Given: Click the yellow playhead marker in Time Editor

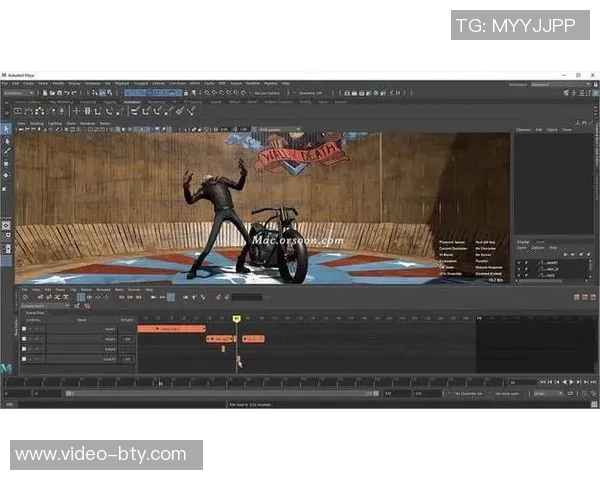Looking at the screenshot, I should pyautogui.click(x=237, y=318).
